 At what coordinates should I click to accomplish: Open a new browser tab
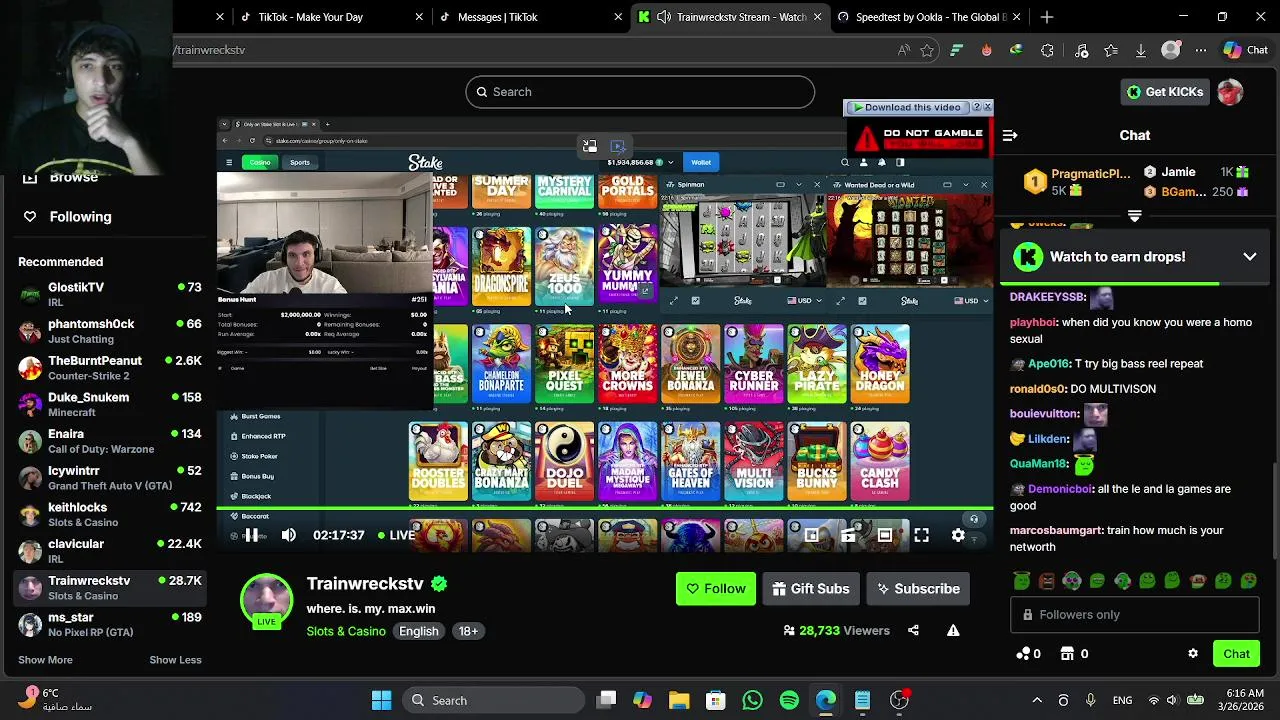click(x=1047, y=17)
